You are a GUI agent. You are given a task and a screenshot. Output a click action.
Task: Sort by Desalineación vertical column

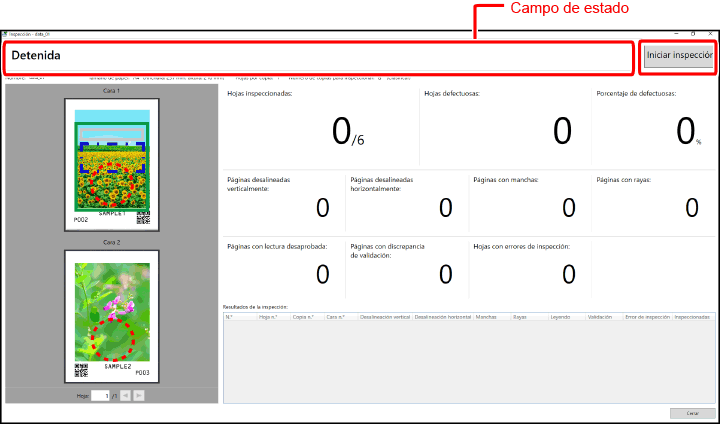pyautogui.click(x=385, y=316)
